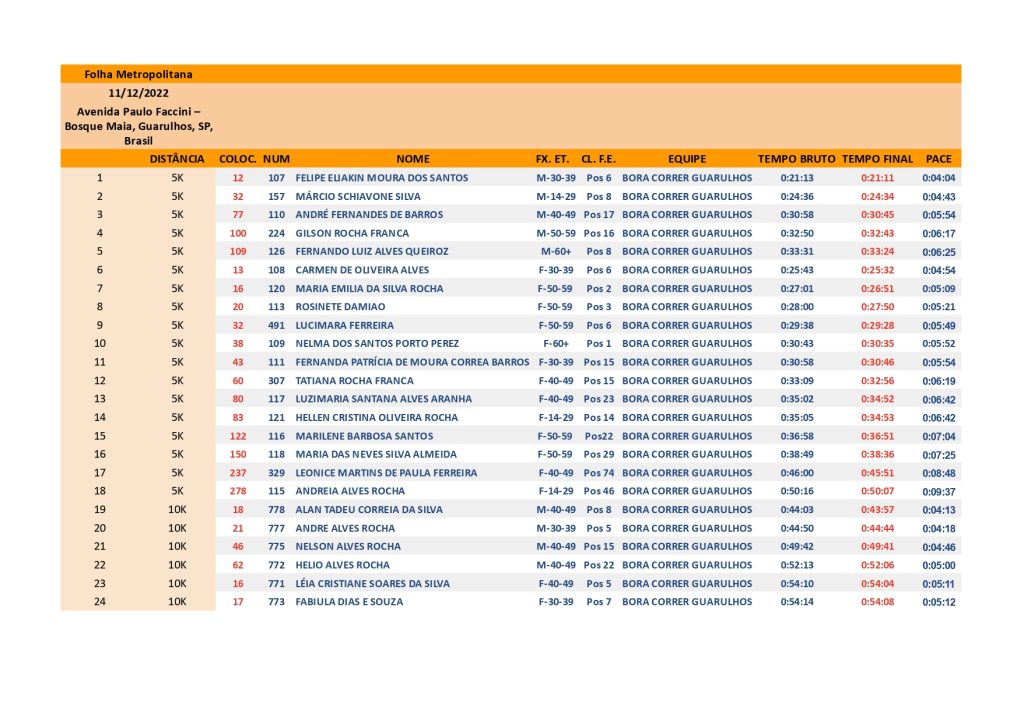The height and width of the screenshot is (723, 1024).
Task: Click the name MARIA DAS NEVES SILVA ALMEIDA
Action: pyautogui.click(x=376, y=455)
